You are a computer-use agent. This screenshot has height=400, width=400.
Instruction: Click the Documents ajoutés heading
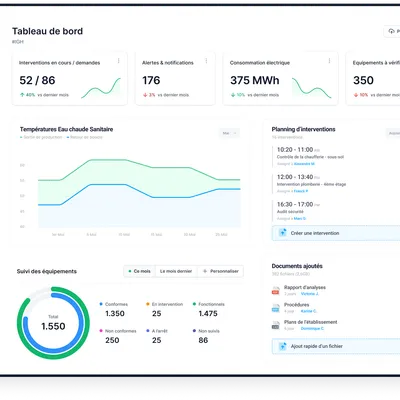(x=297, y=266)
